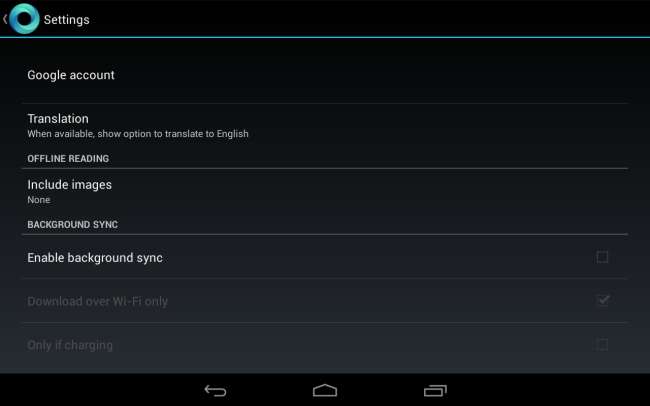Screen dimensions: 650x406
Task: Open the Include images options list
Action: click(325, 192)
